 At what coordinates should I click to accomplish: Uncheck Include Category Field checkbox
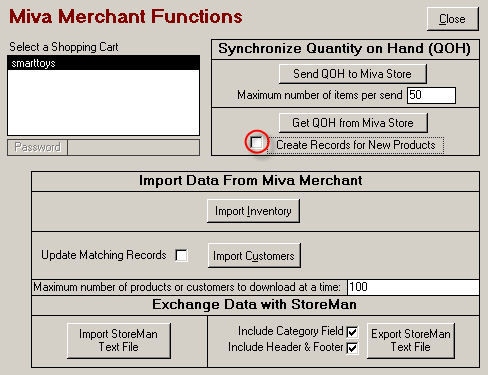[x=352, y=332]
